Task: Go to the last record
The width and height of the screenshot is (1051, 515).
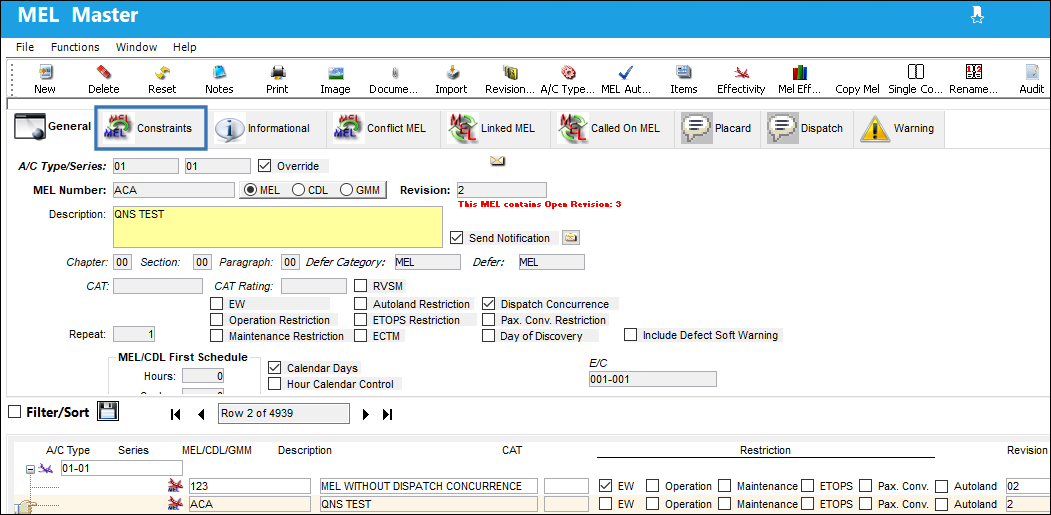Action: (x=387, y=414)
